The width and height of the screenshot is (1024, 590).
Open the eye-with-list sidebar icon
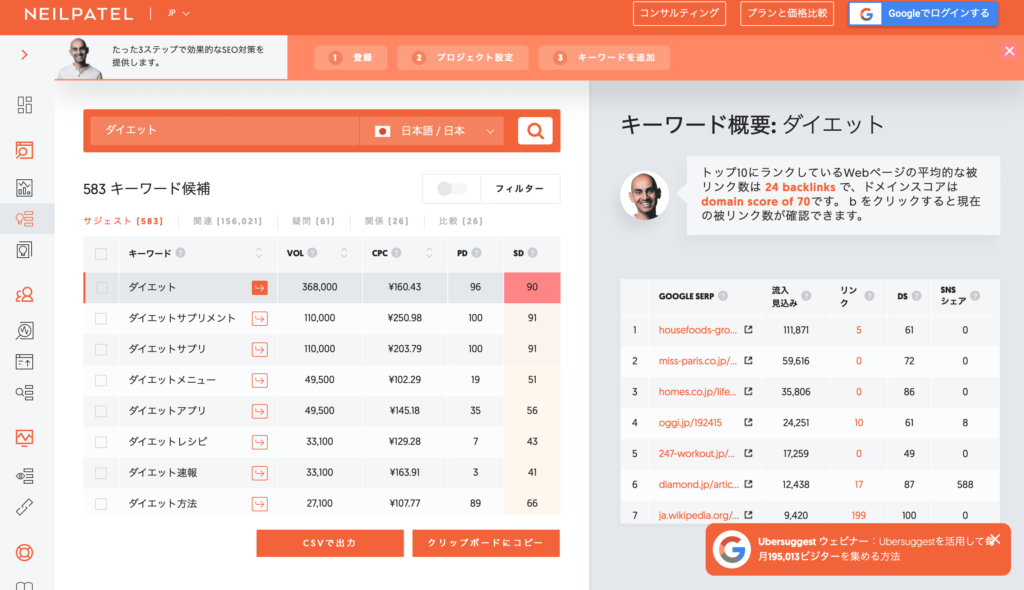[24, 476]
